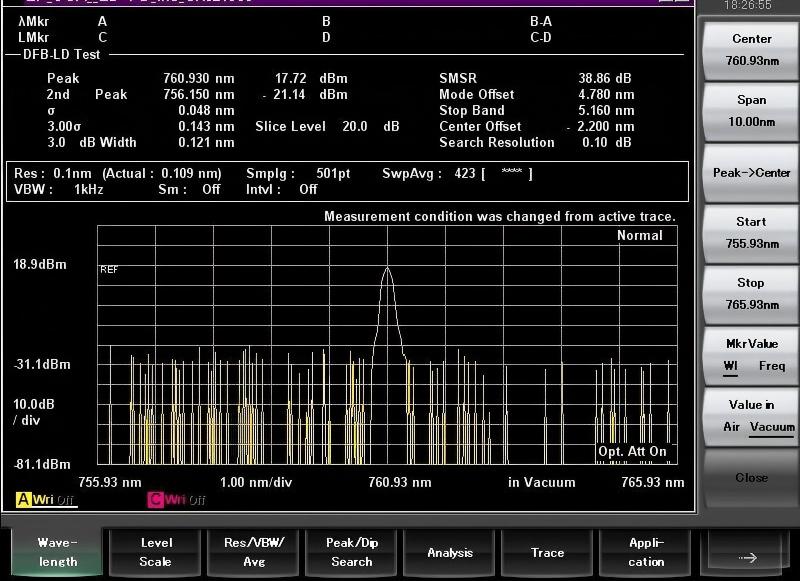This screenshot has height=581, width=800.
Task: Open the Center wavelength setting
Action: (751, 50)
